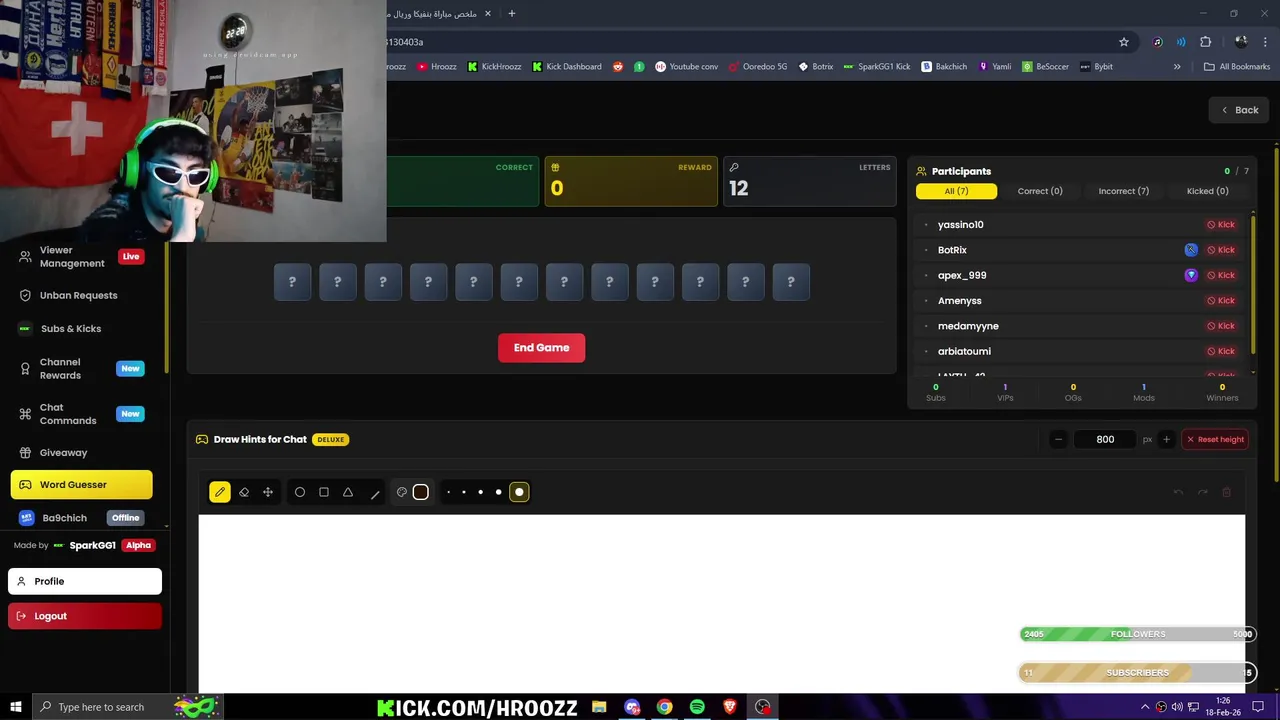Select the smallest brush size dot
The height and width of the screenshot is (720, 1280).
[x=448, y=492]
